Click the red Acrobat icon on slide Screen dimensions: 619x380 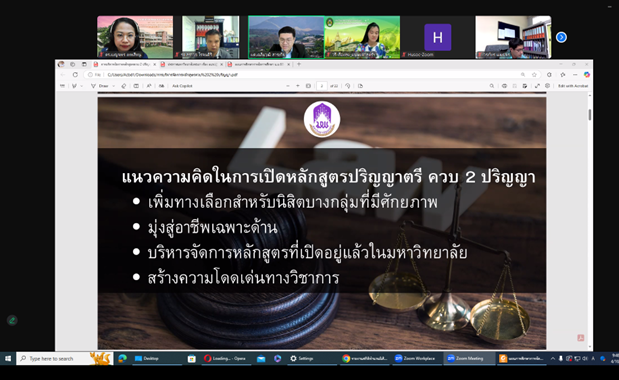580,338
